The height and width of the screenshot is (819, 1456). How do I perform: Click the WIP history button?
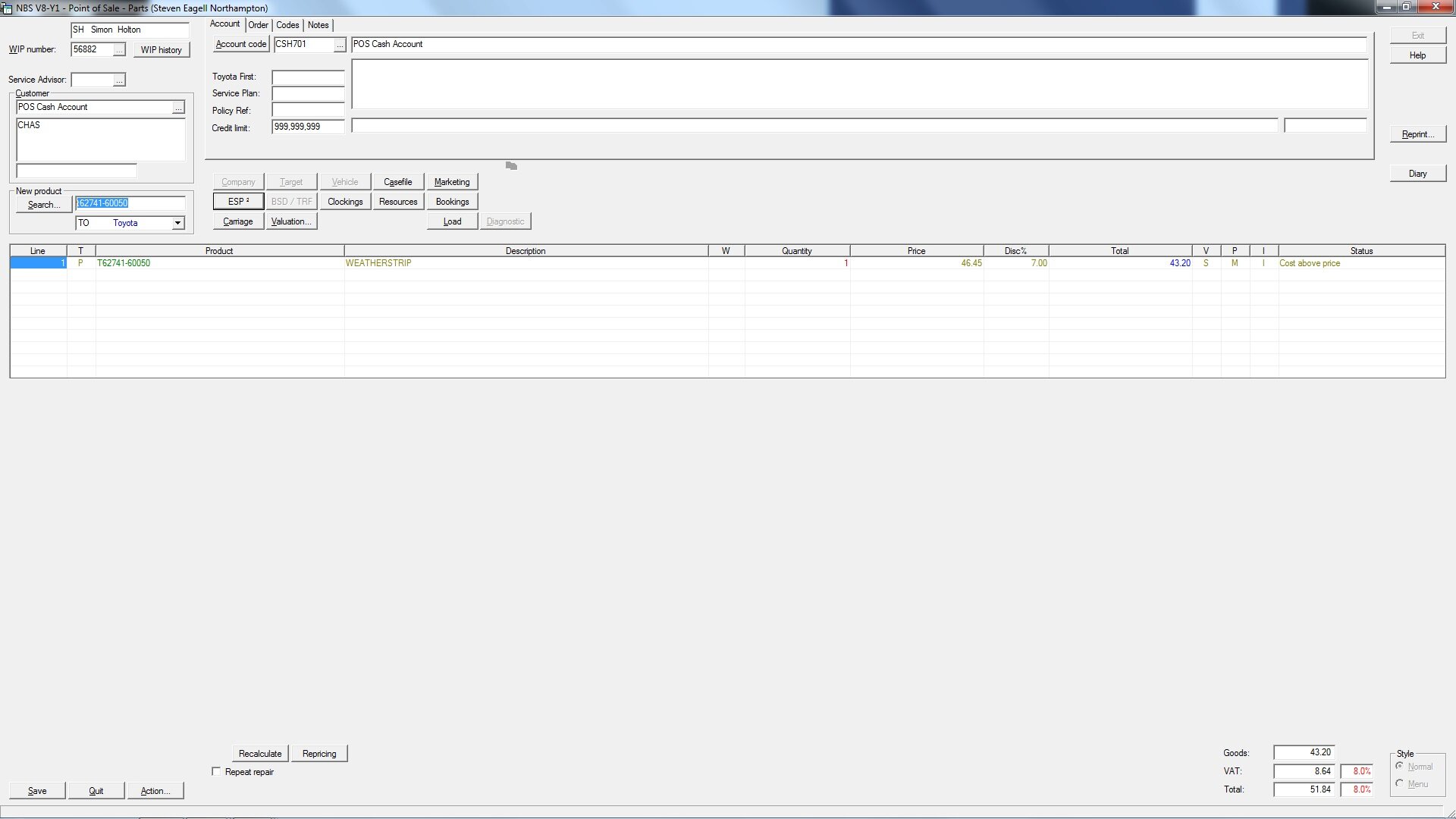click(162, 50)
